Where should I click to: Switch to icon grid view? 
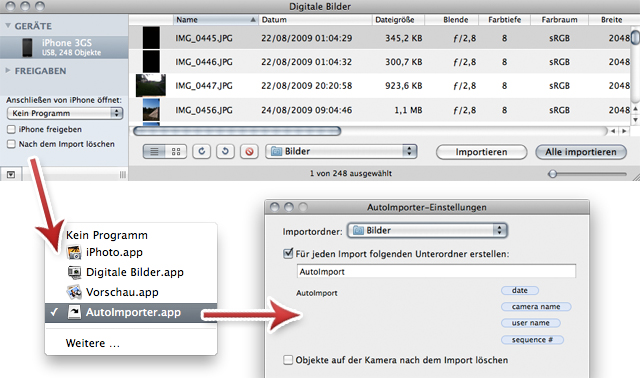[x=176, y=151]
